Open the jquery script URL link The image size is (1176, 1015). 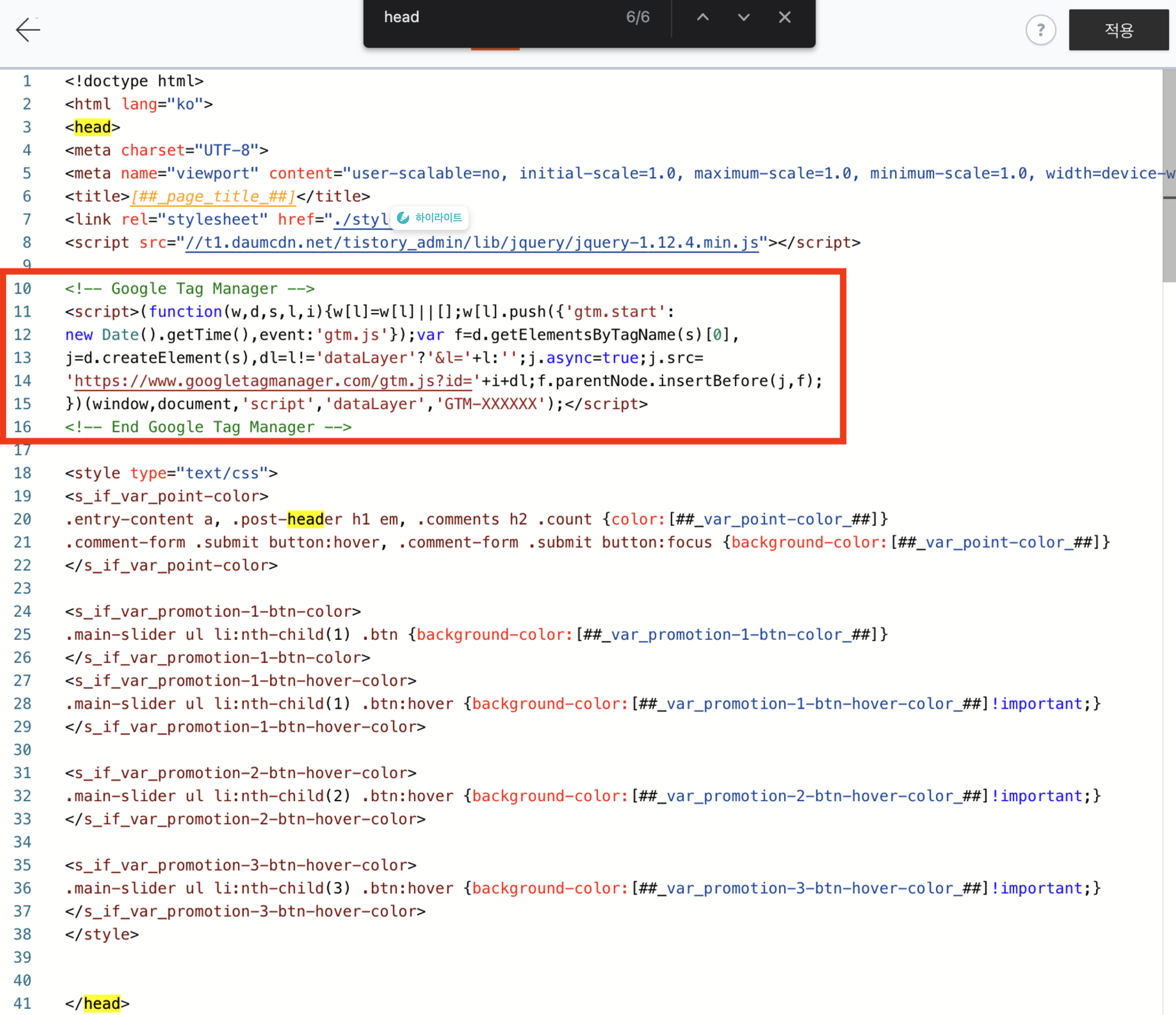pyautogui.click(x=471, y=243)
